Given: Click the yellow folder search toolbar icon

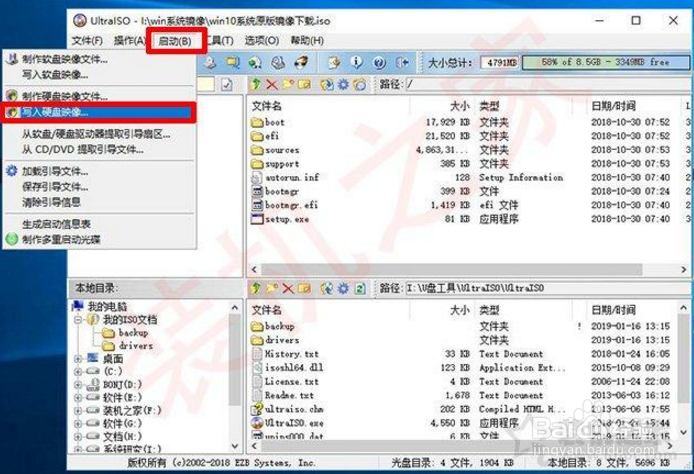Looking at the screenshot, I should (x=233, y=62).
